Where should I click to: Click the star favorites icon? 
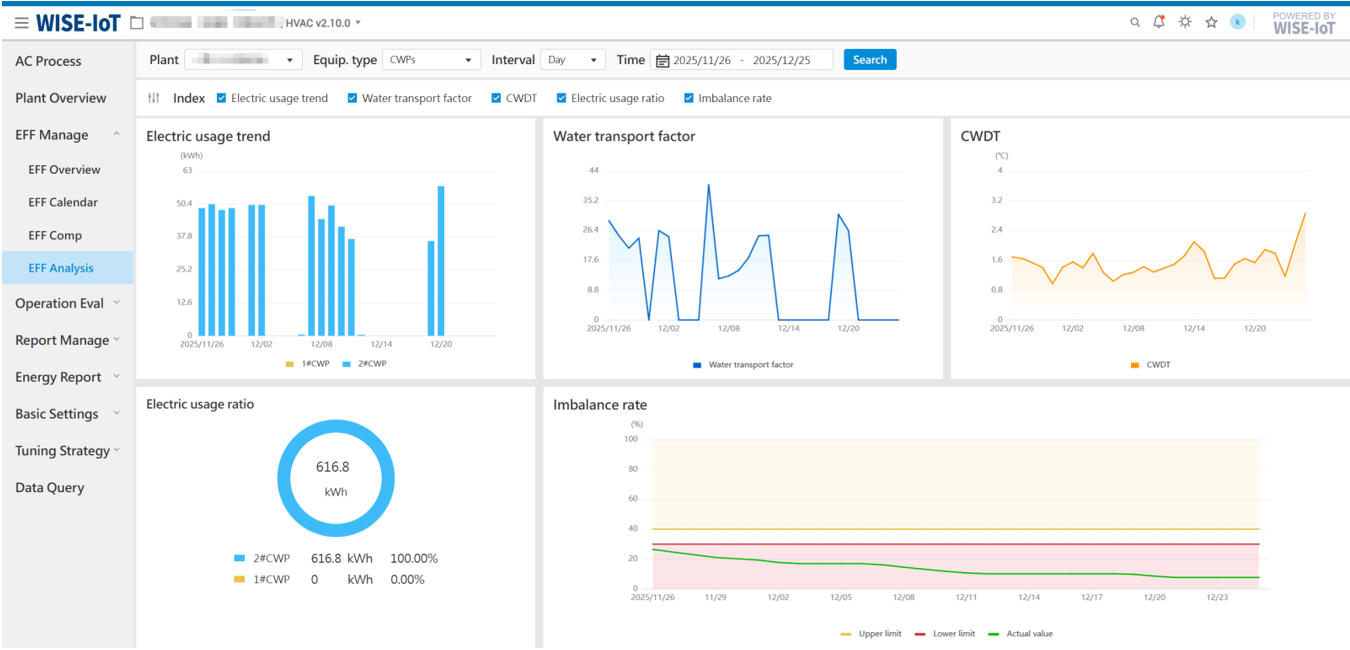(x=1211, y=22)
